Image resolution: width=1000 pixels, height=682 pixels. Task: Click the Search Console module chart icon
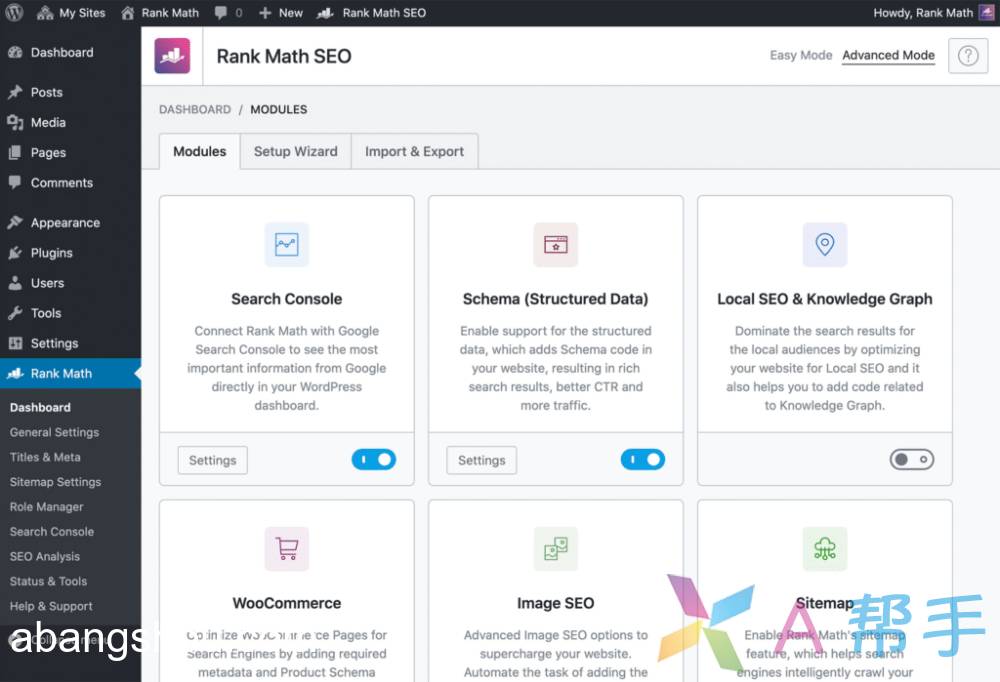point(286,245)
